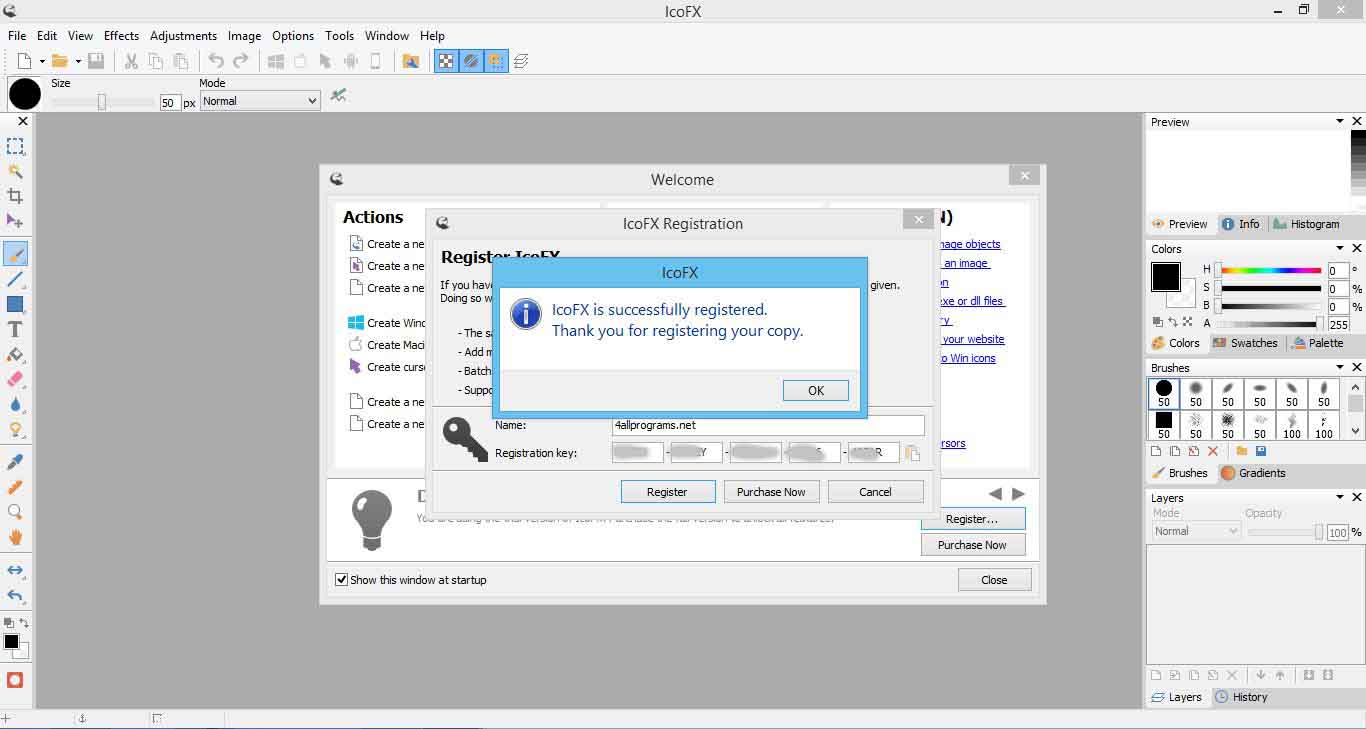Expand the Layers panel options arrow
This screenshot has width=1366, height=729.
point(1340,498)
